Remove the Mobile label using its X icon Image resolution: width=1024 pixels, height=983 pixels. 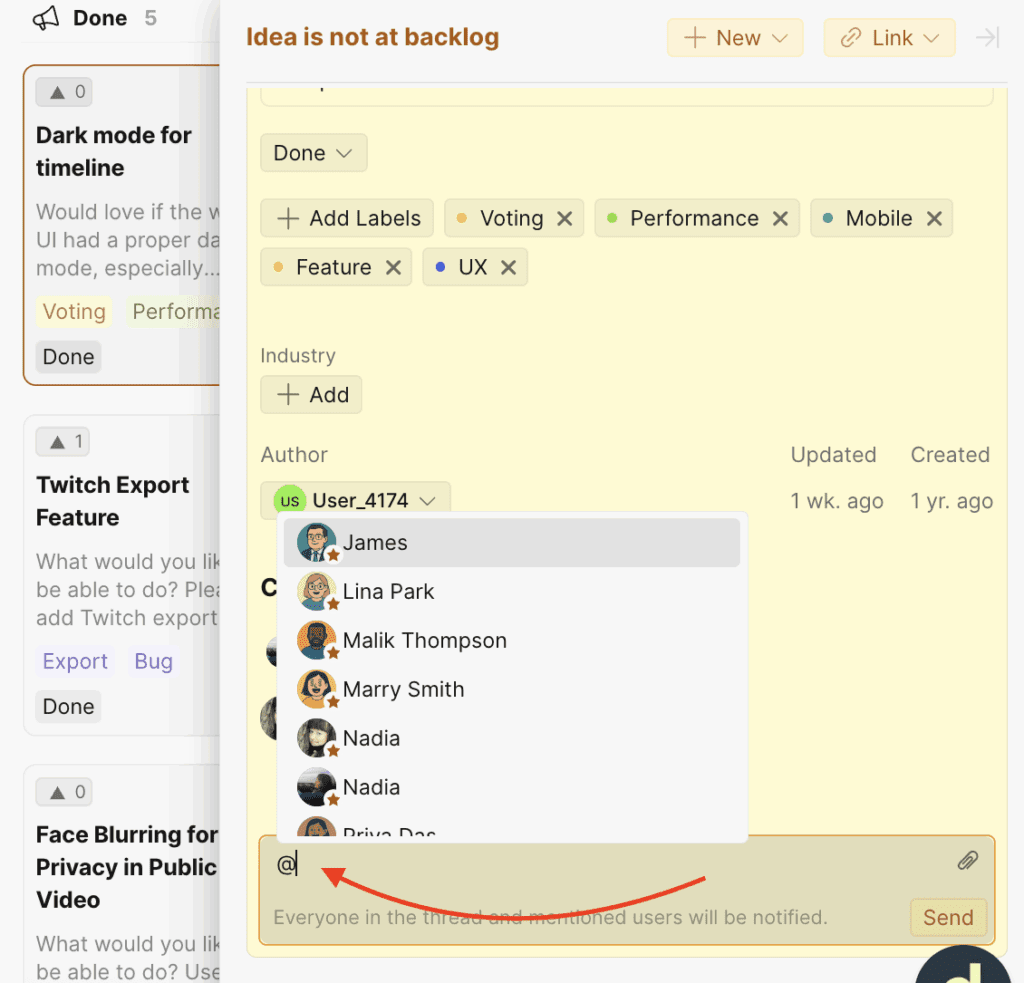934,218
